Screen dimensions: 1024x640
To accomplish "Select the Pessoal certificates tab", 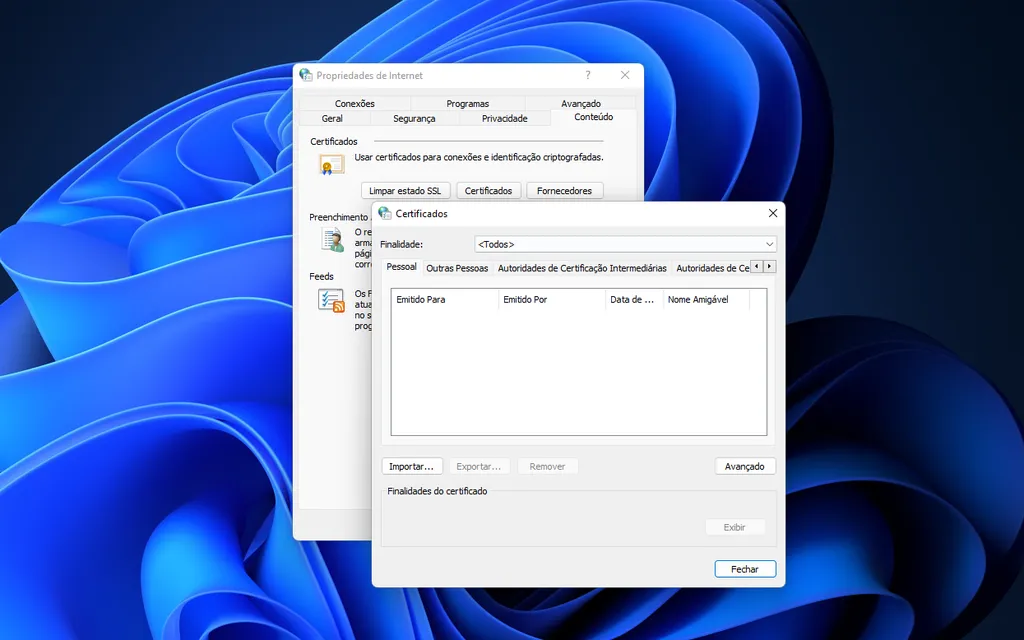I will [x=401, y=266].
